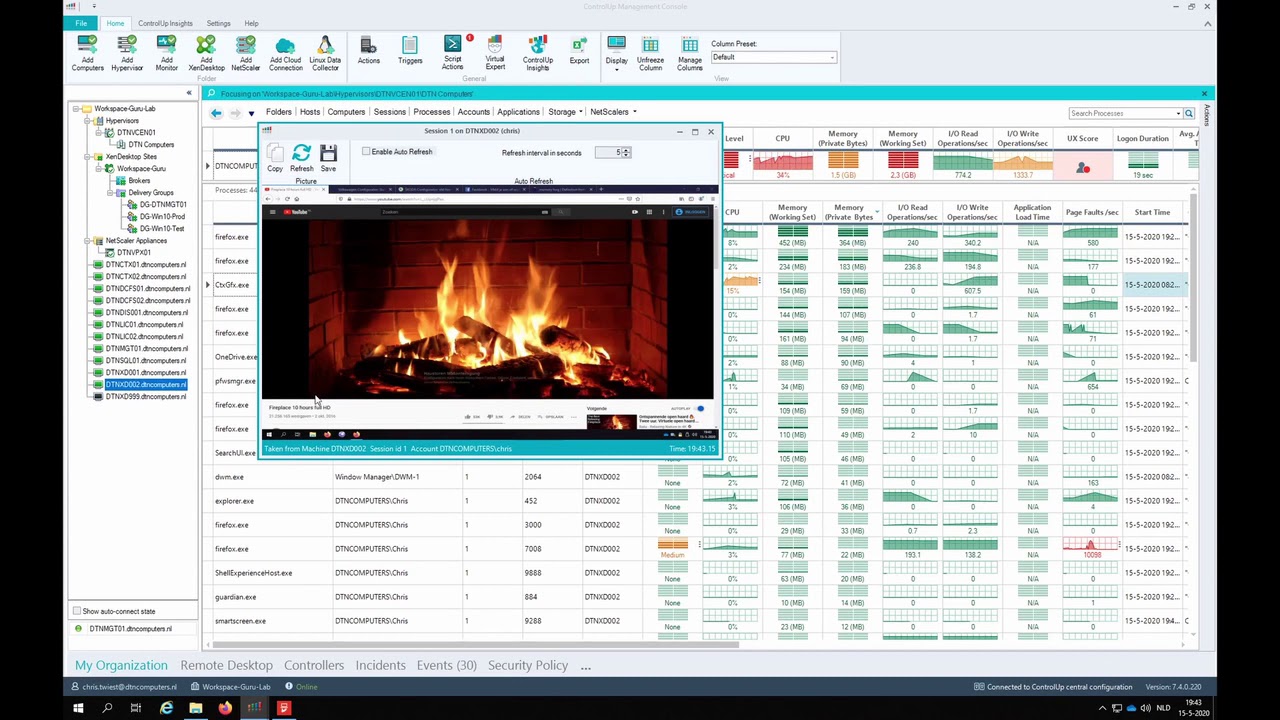This screenshot has height=720, width=1280.
Task: Launch the Virtual Expert tool
Action: tap(495, 52)
